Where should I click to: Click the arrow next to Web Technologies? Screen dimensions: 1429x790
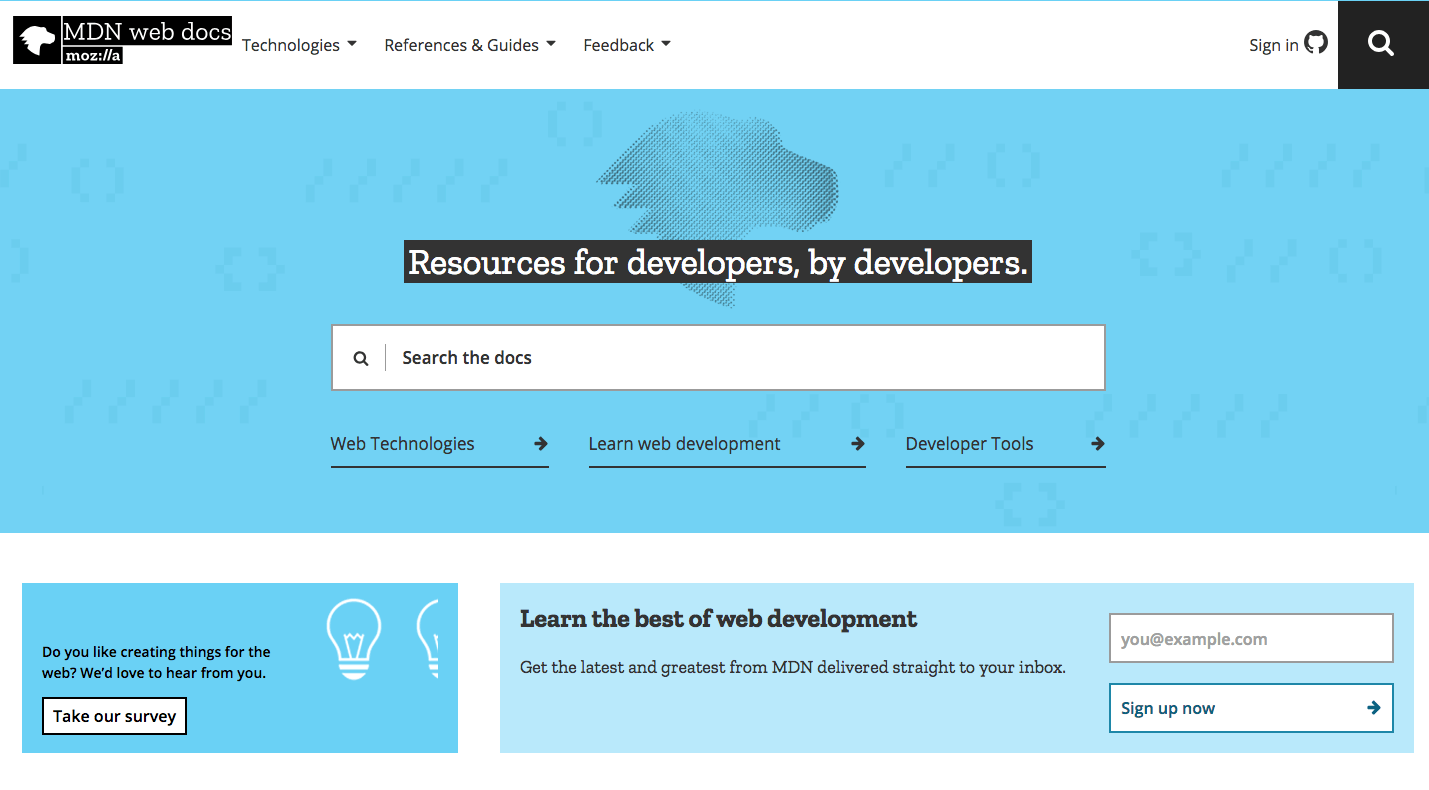(x=541, y=444)
